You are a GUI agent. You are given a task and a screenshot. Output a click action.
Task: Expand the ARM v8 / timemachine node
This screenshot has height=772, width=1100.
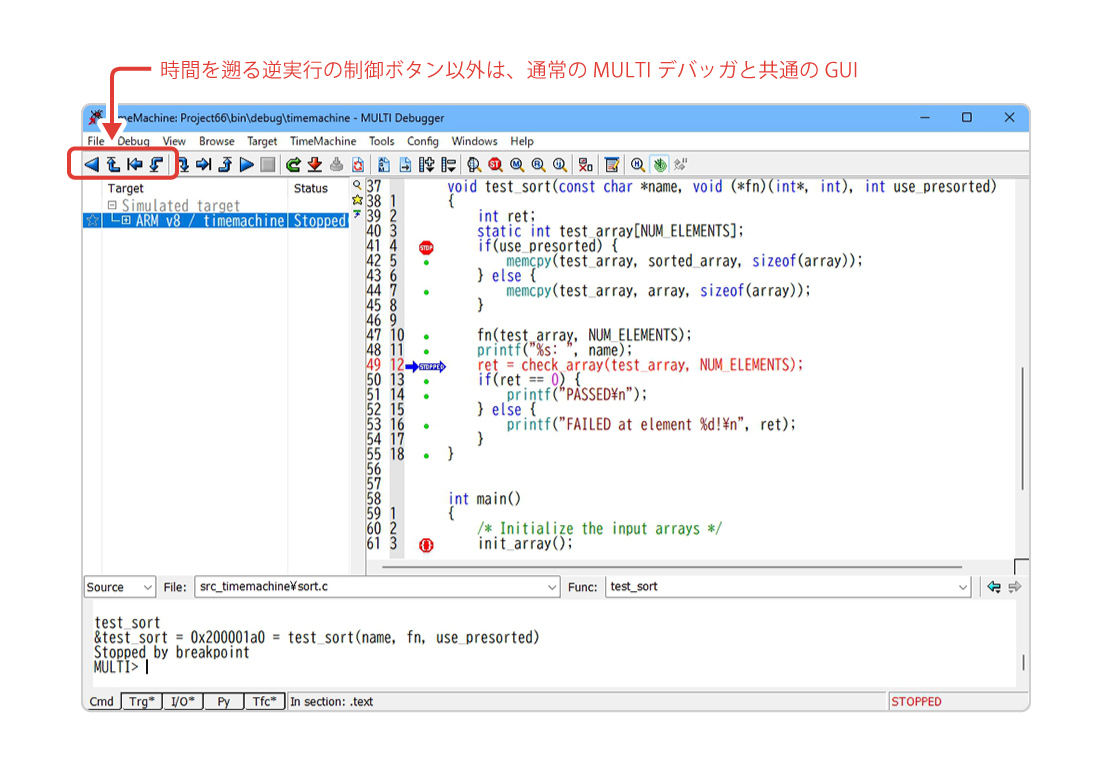[x=126, y=220]
